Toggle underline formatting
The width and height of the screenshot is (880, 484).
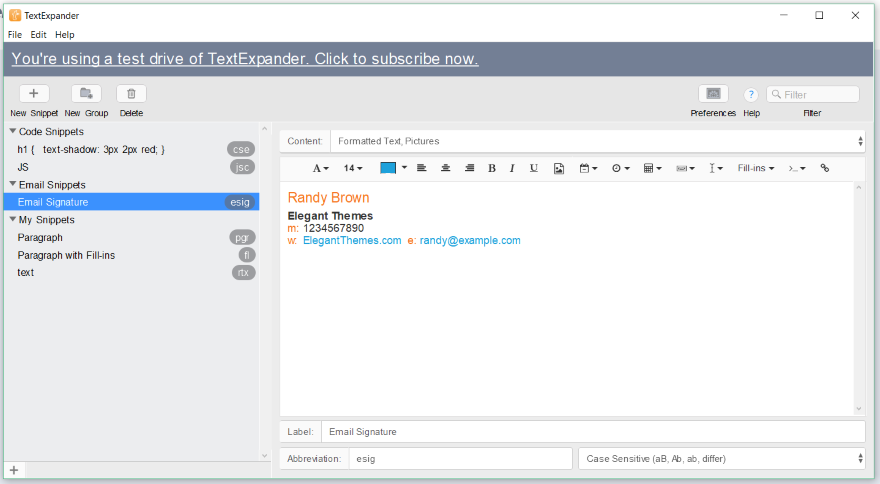(x=534, y=168)
